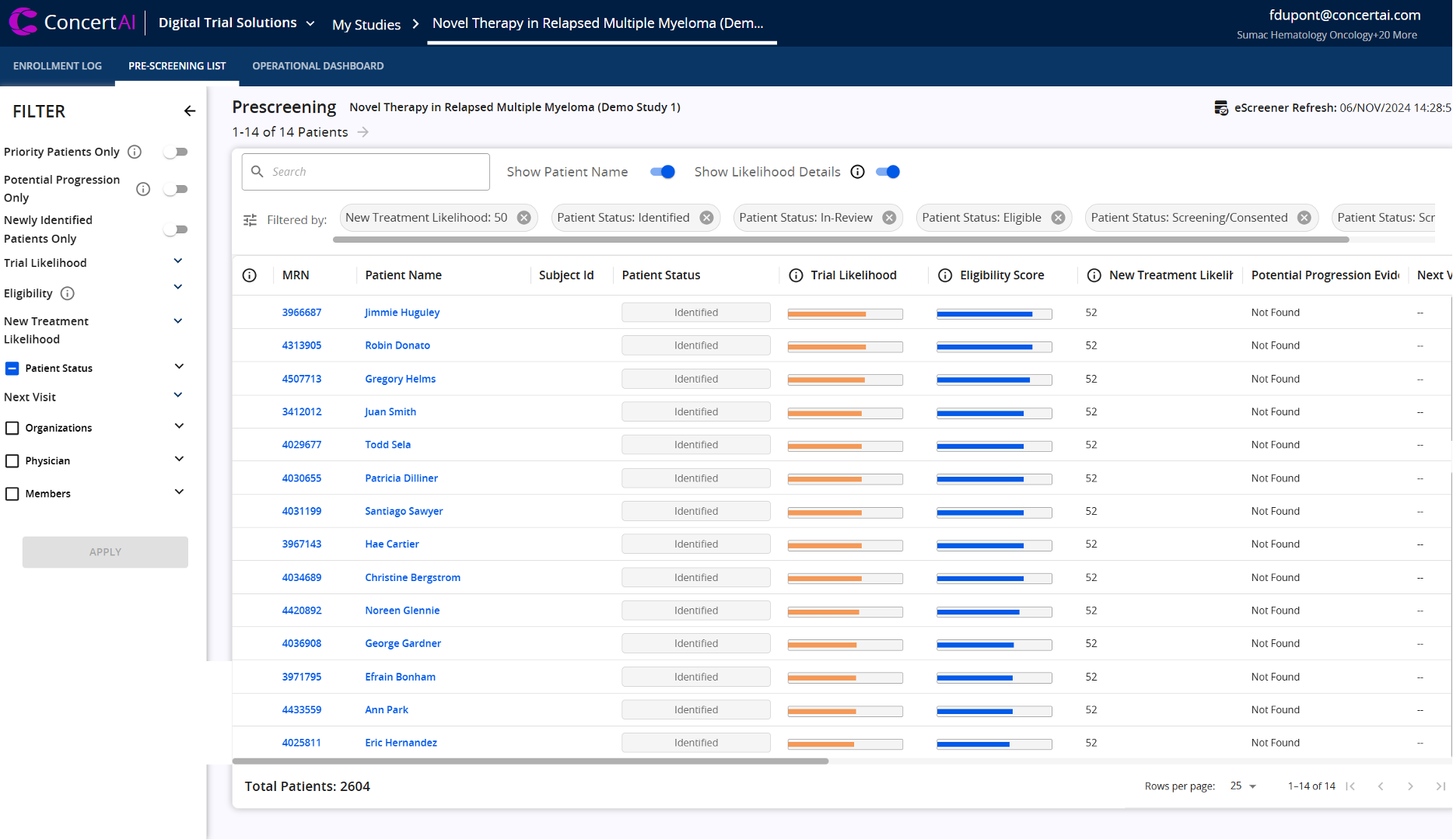Go to the next pagination page arrow
1453x840 pixels.
[x=1410, y=786]
